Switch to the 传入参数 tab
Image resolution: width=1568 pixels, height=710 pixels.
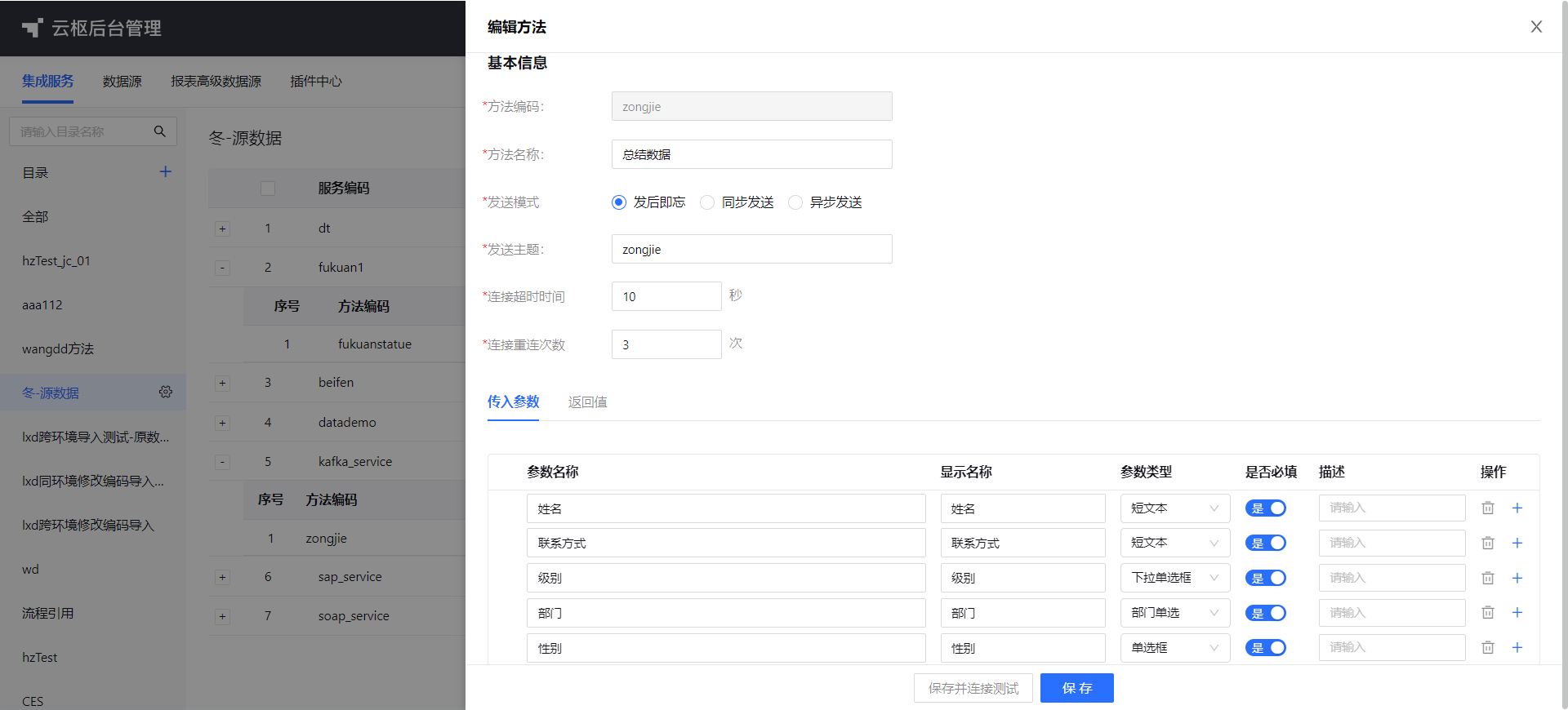(x=513, y=402)
